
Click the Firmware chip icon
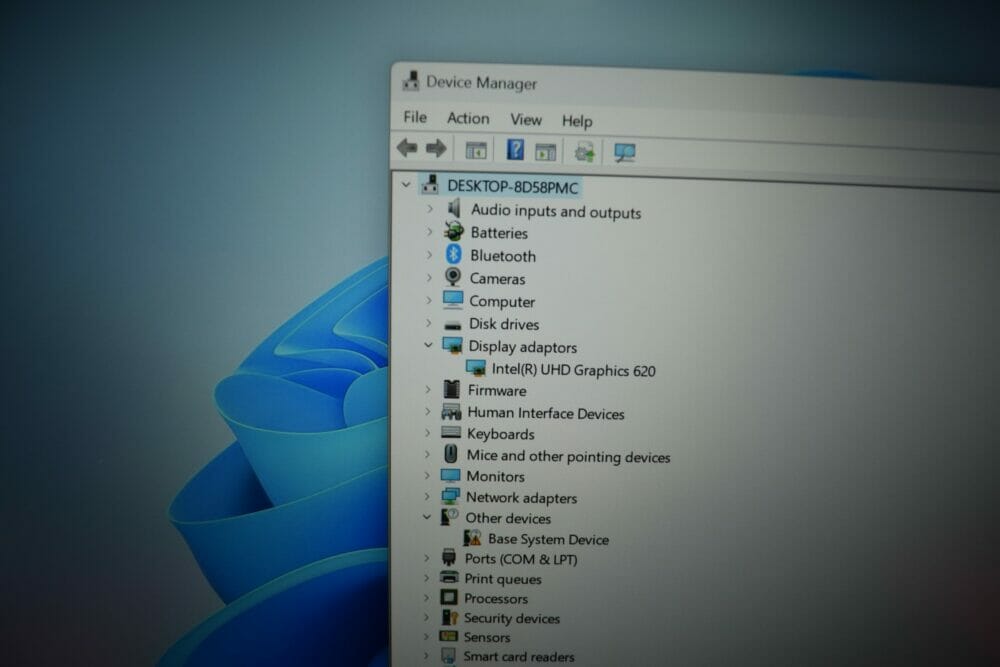[452, 389]
